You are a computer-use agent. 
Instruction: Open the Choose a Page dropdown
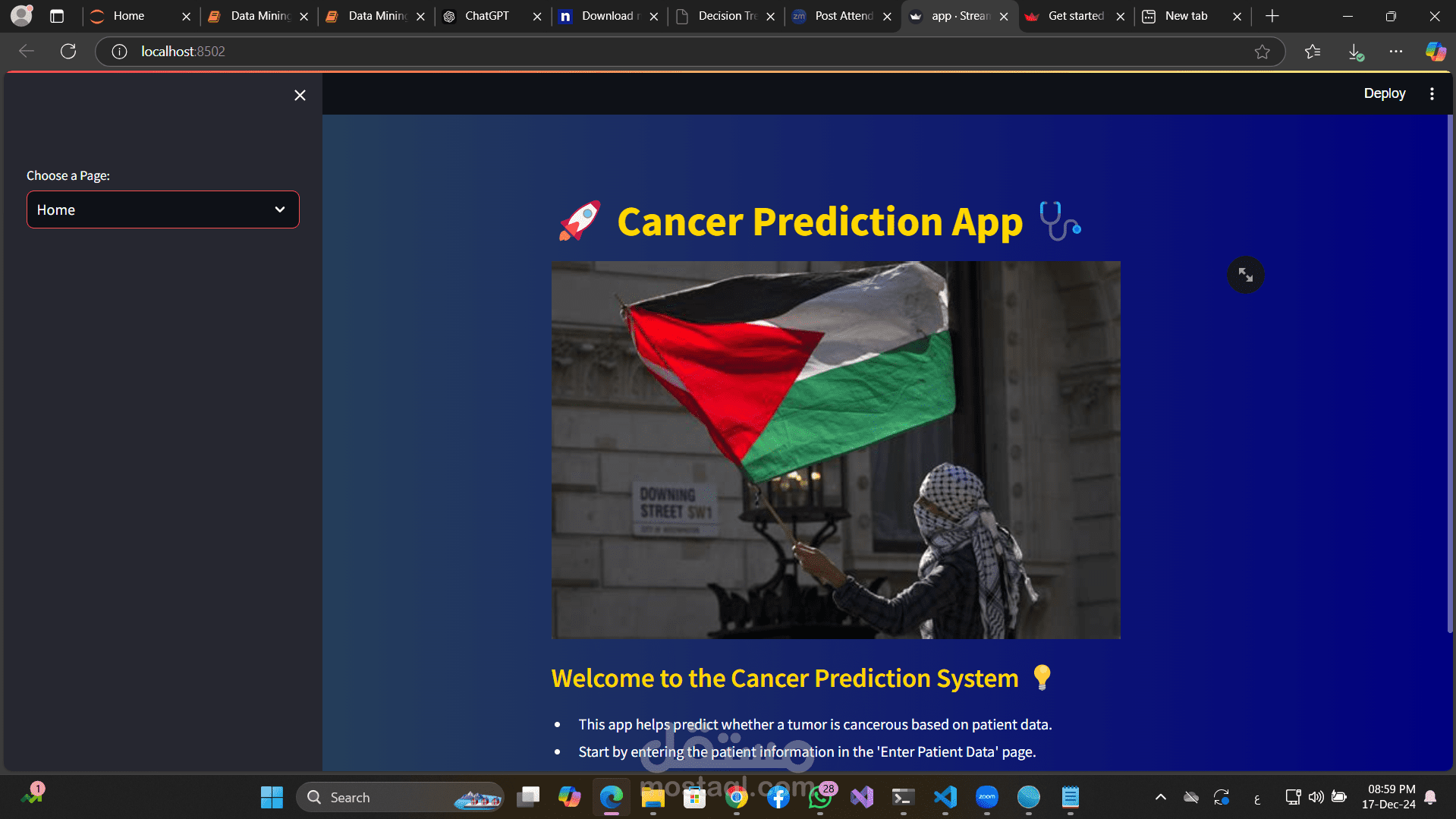(x=163, y=209)
